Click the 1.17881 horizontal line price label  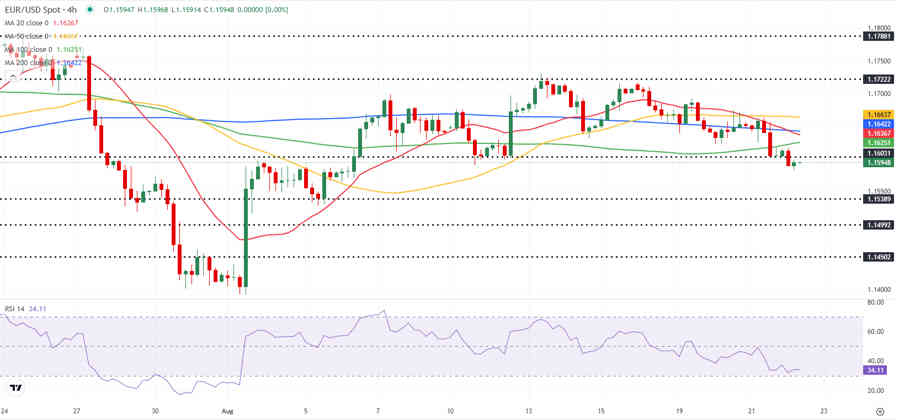877,36
